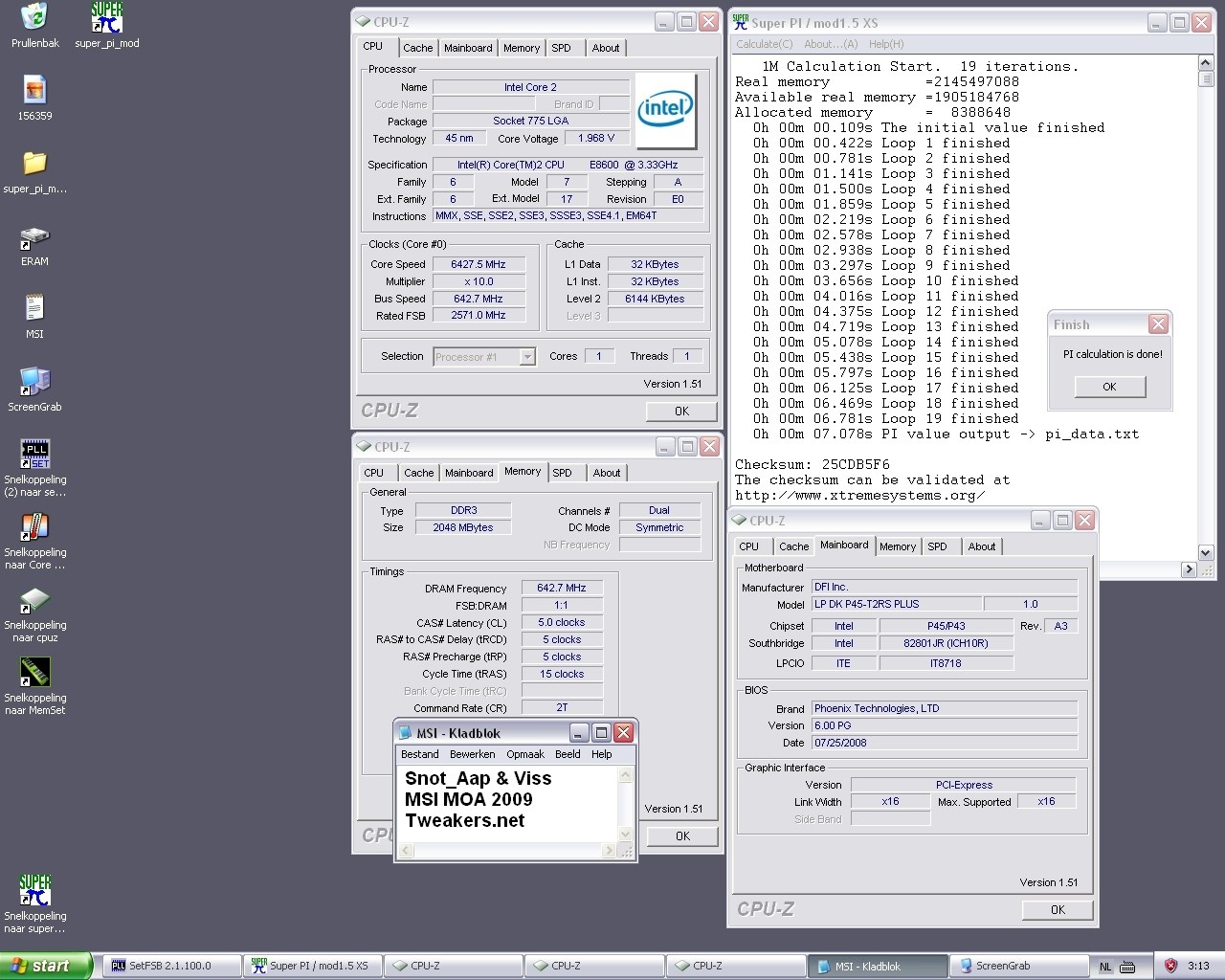The width and height of the screenshot is (1225, 980).
Task: Switch to SetFSB 2.1.100.0 taskbar button
Action: pos(170,966)
